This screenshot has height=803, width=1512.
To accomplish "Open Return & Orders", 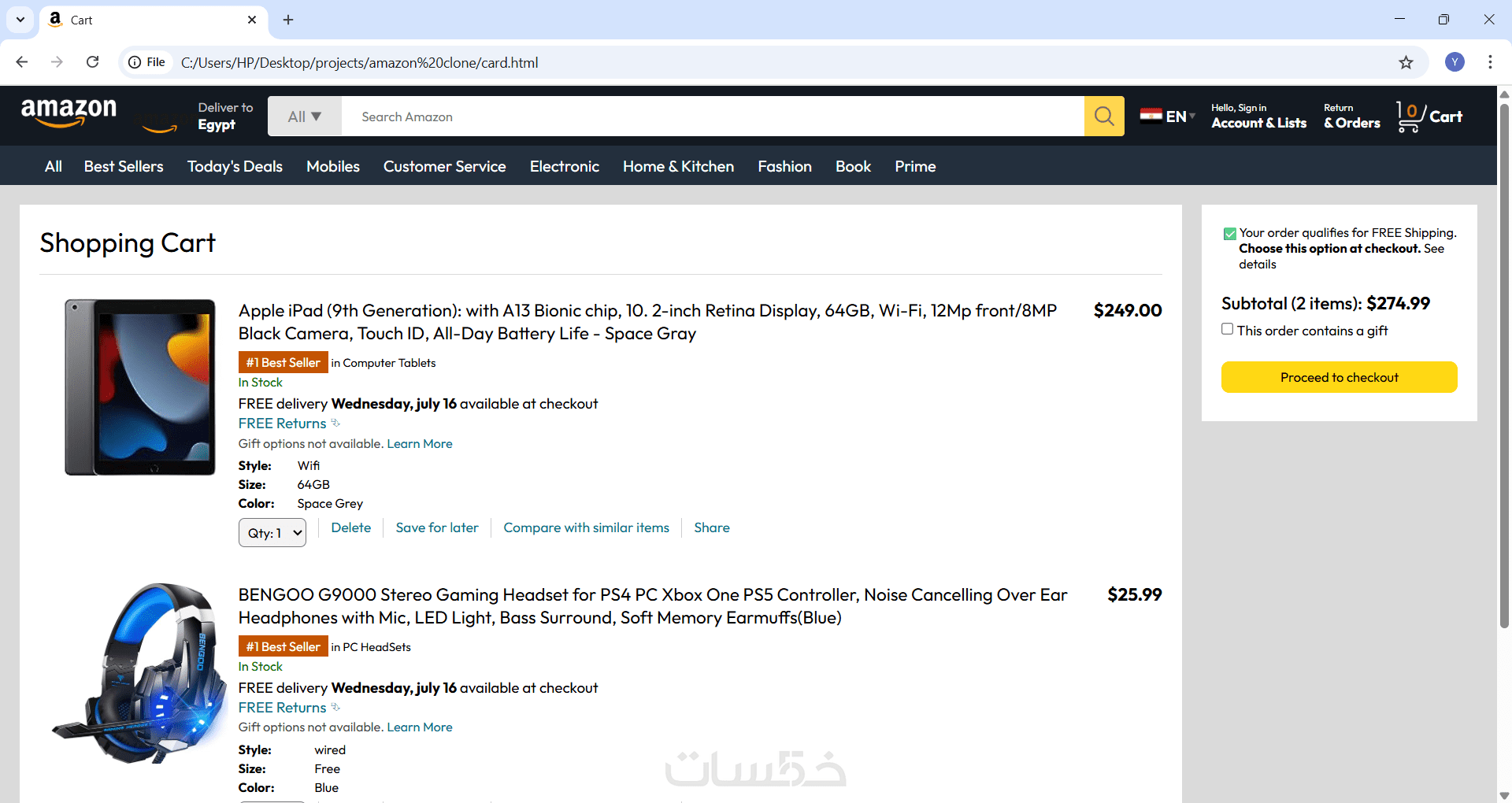I will pyautogui.click(x=1351, y=117).
